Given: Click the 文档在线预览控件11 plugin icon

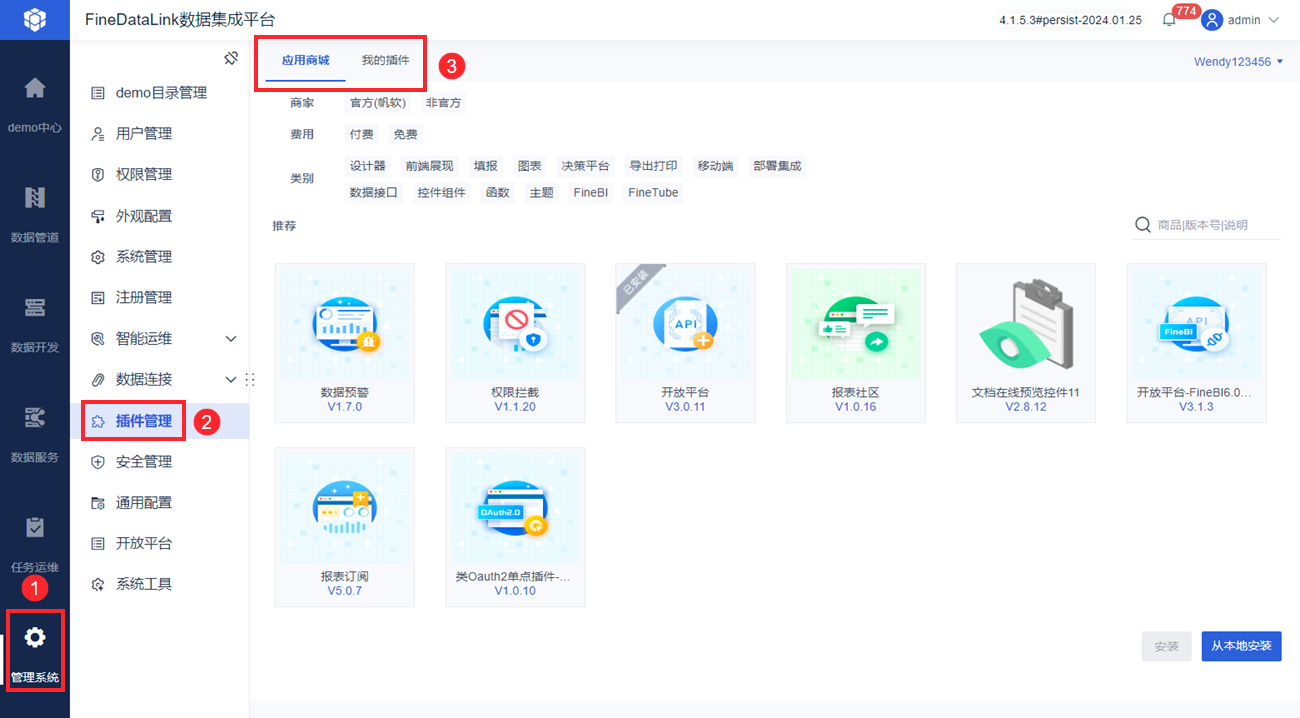Looking at the screenshot, I should (x=1026, y=323).
